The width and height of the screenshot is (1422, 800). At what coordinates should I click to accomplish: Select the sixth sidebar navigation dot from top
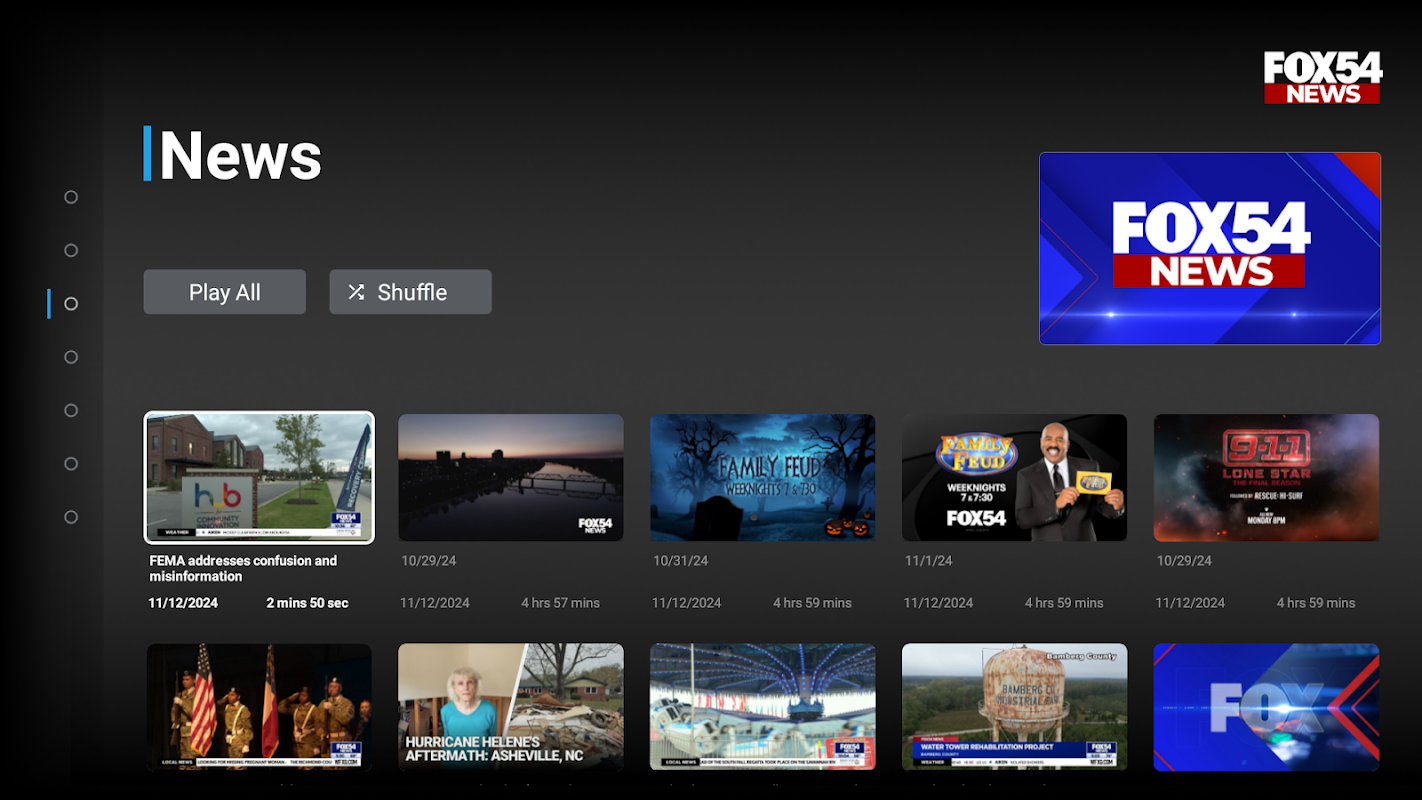(x=71, y=464)
